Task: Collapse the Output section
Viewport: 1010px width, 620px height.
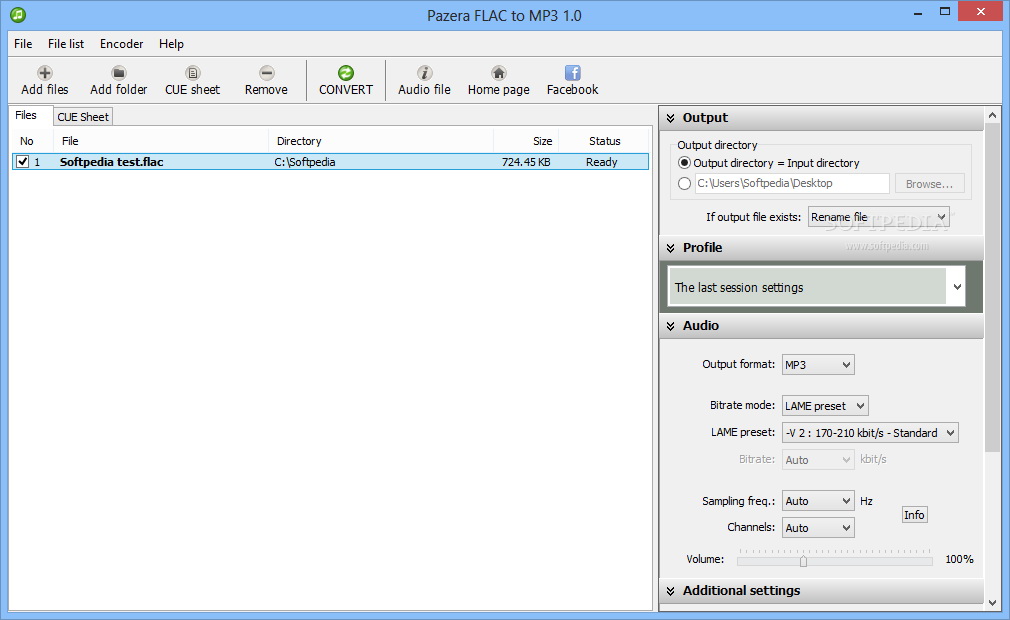Action: [671, 118]
